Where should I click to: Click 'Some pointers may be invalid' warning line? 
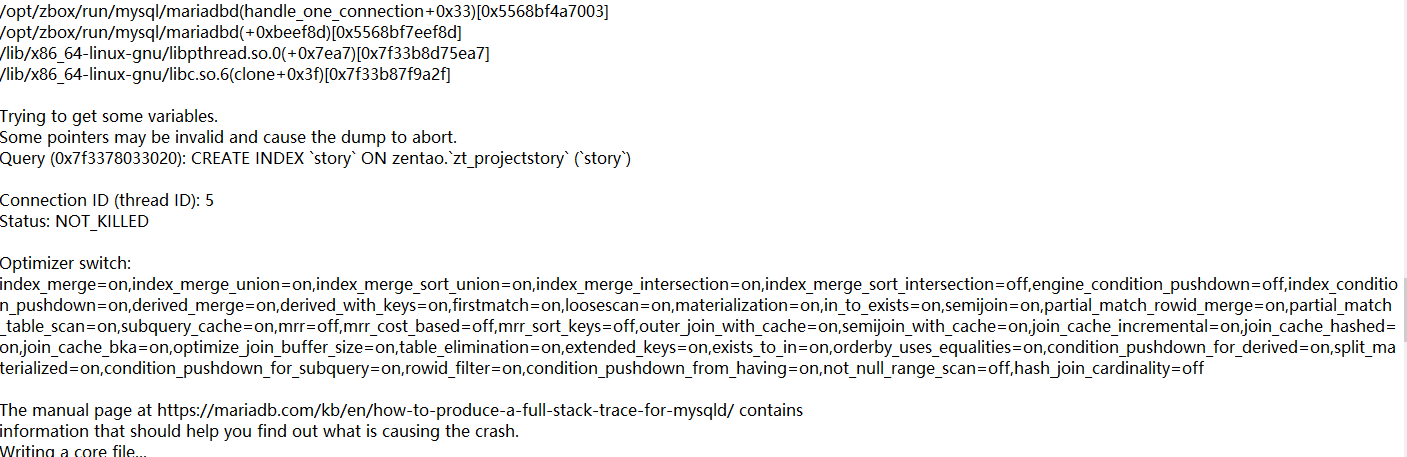click(x=229, y=138)
